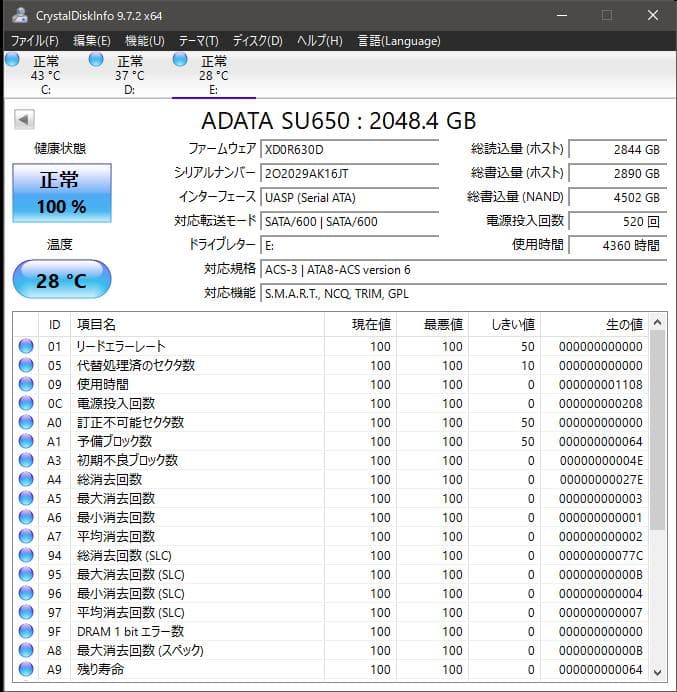Click the transfer mode field SATA/600 | SATA/600
The height and width of the screenshot is (692, 677).
pyautogui.click(x=350, y=221)
